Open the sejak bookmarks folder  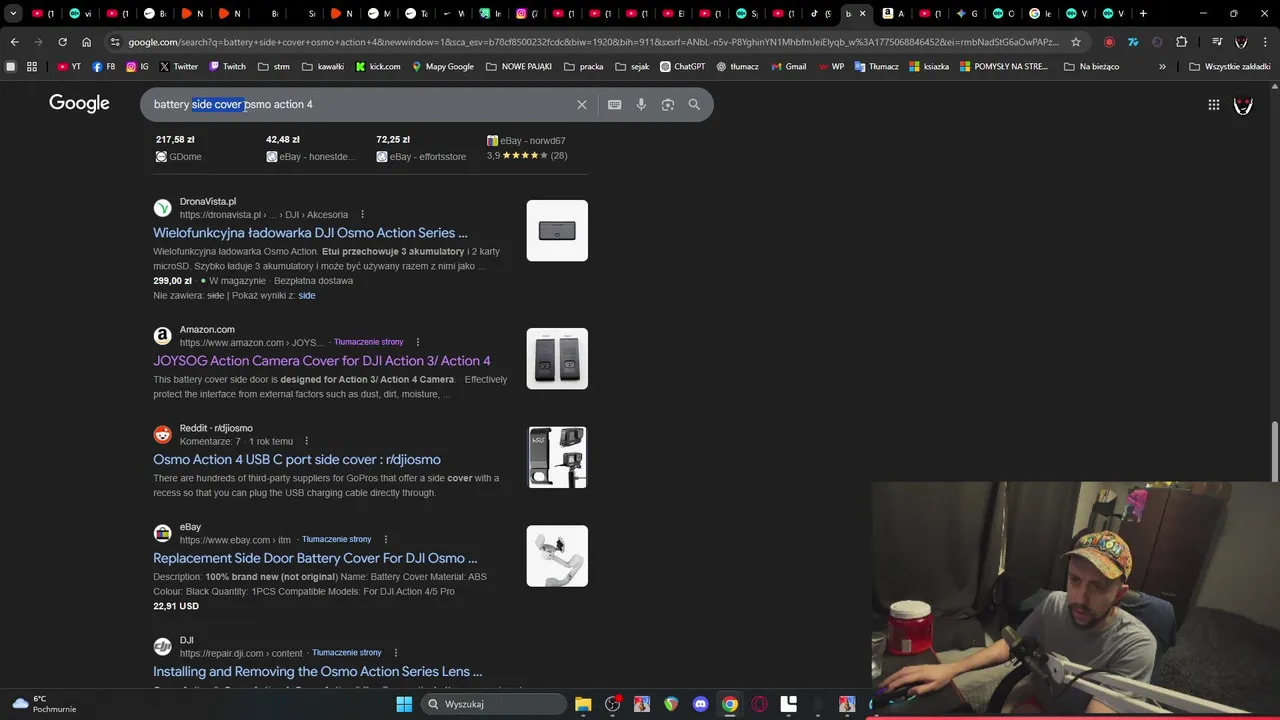point(632,66)
